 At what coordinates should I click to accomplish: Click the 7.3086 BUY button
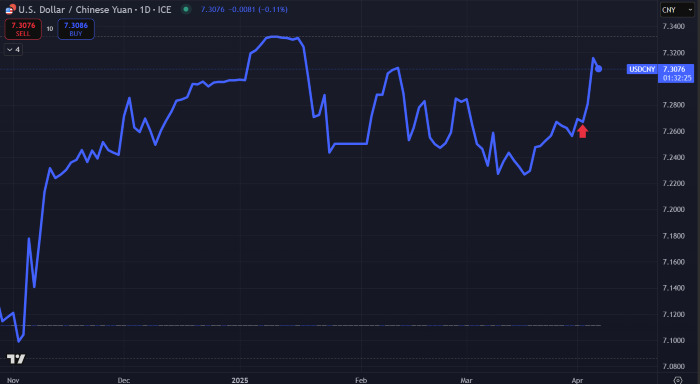pos(76,29)
